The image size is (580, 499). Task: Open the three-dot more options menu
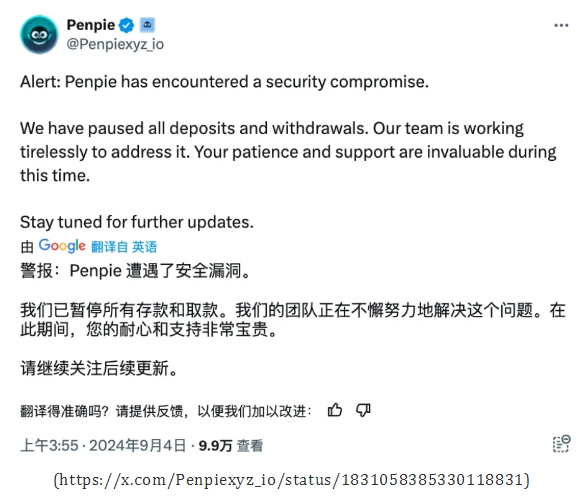[561, 26]
